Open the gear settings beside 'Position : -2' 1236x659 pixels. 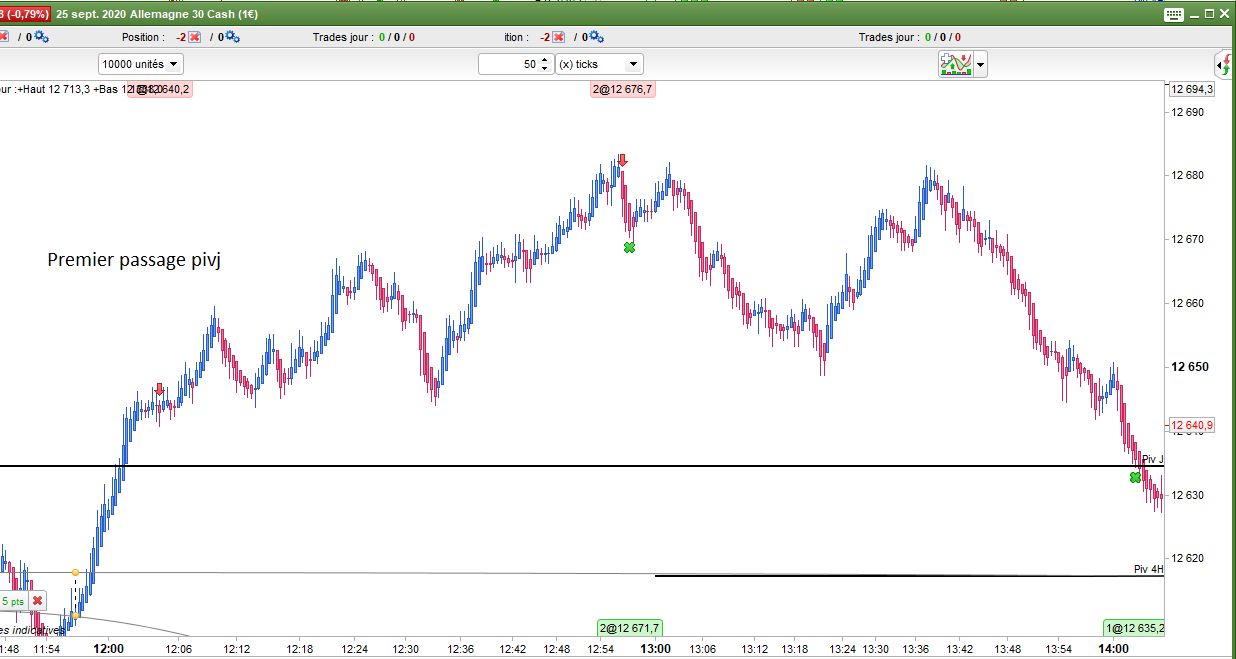point(231,37)
